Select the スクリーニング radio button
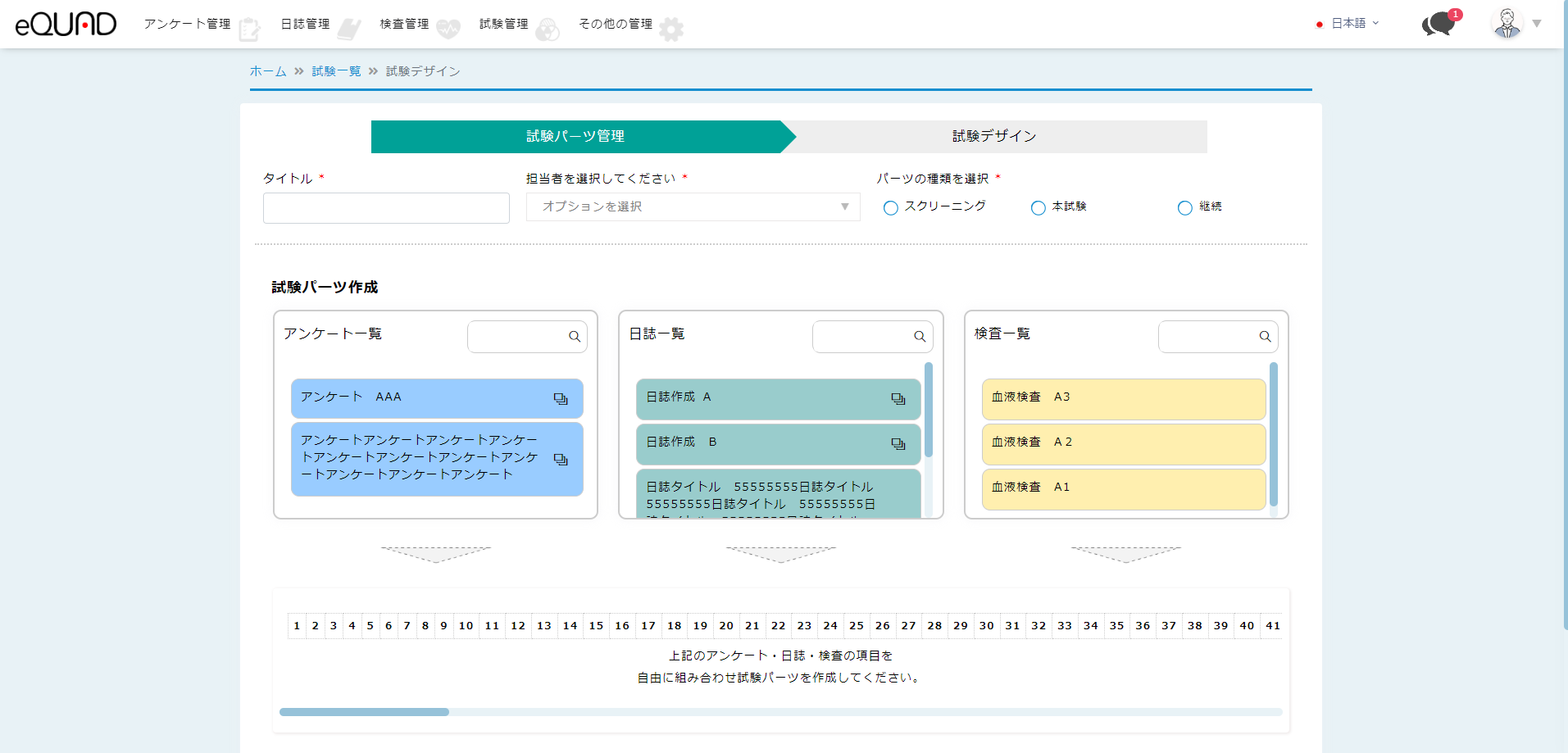The height and width of the screenshot is (753, 1568). pos(891,208)
